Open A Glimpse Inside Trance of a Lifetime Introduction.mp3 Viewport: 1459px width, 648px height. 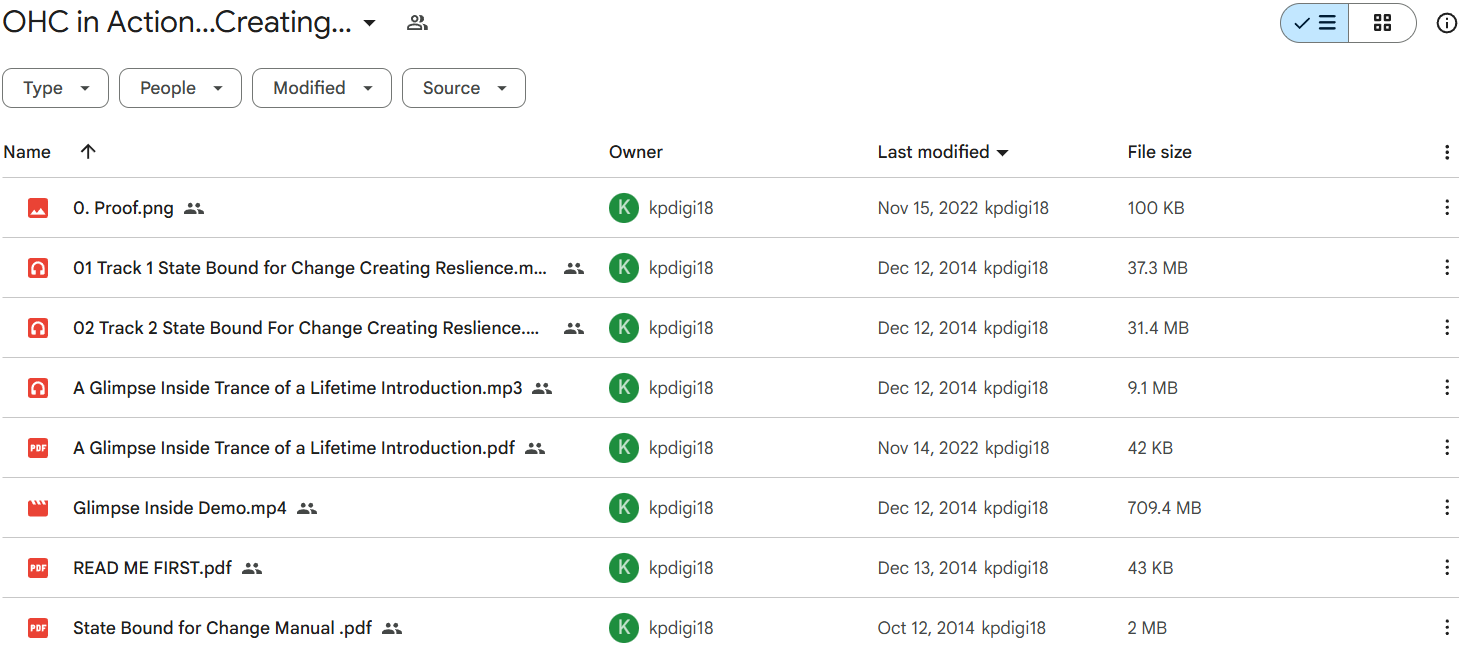(x=297, y=388)
